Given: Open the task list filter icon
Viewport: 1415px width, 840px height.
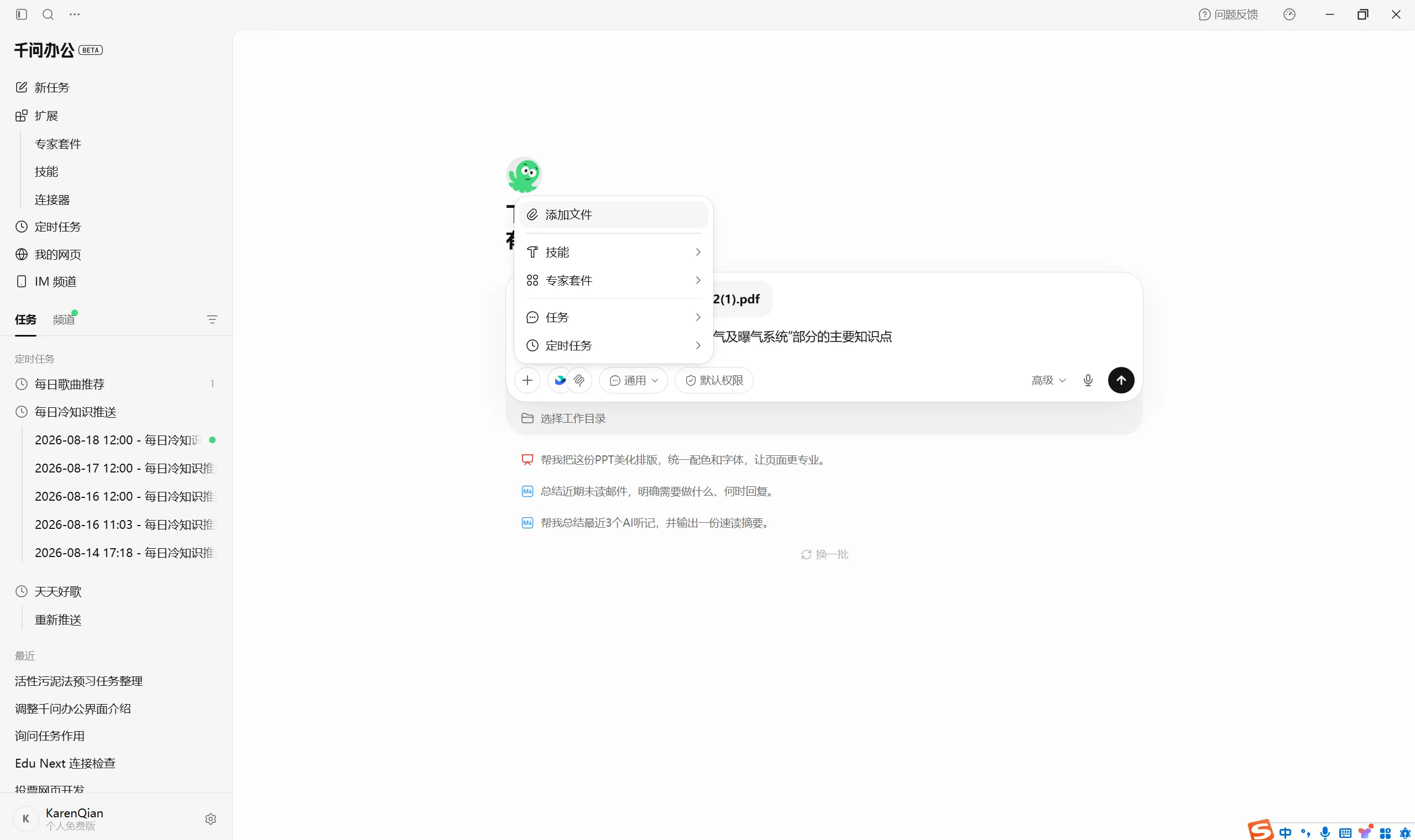Looking at the screenshot, I should [212, 319].
